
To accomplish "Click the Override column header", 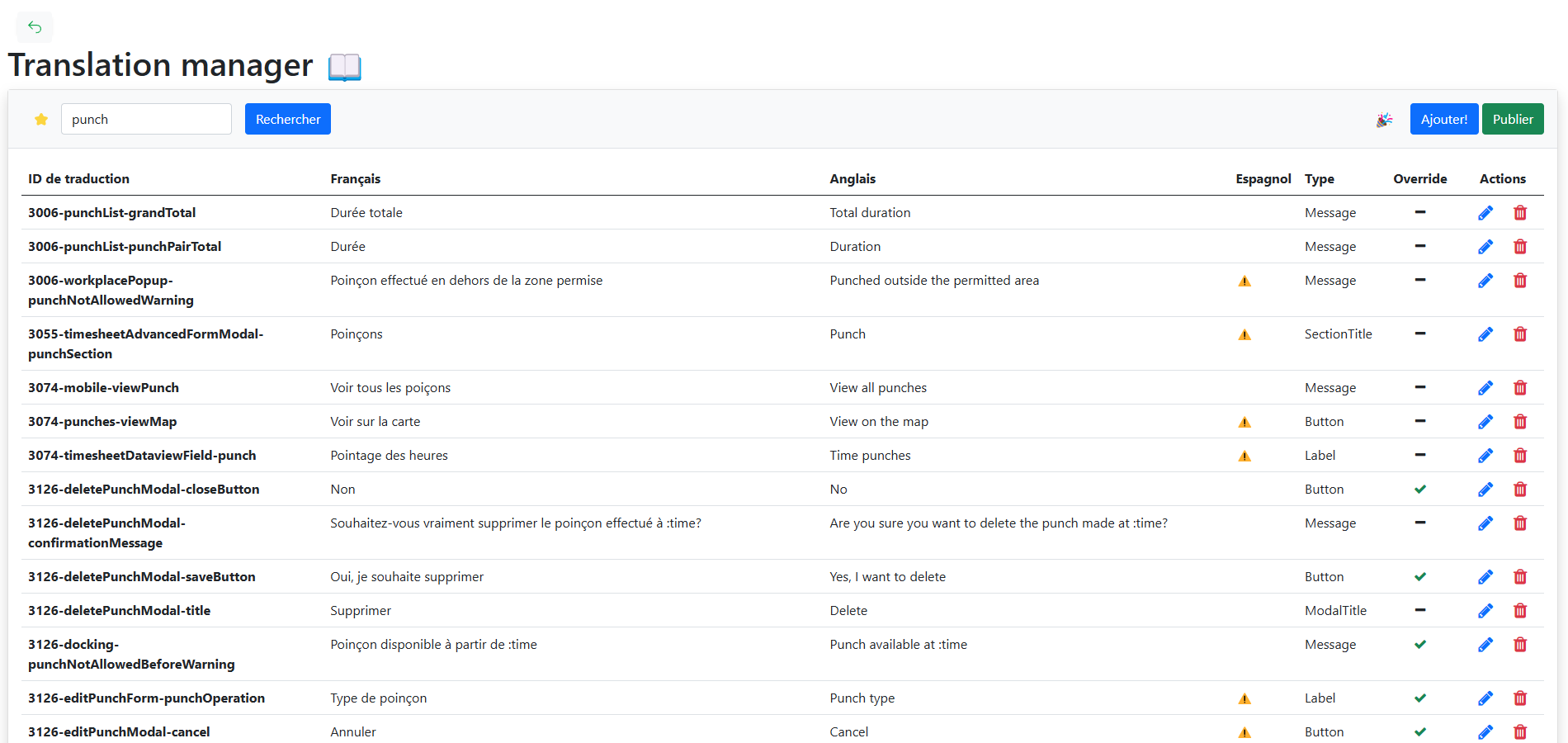I will pyautogui.click(x=1419, y=179).
